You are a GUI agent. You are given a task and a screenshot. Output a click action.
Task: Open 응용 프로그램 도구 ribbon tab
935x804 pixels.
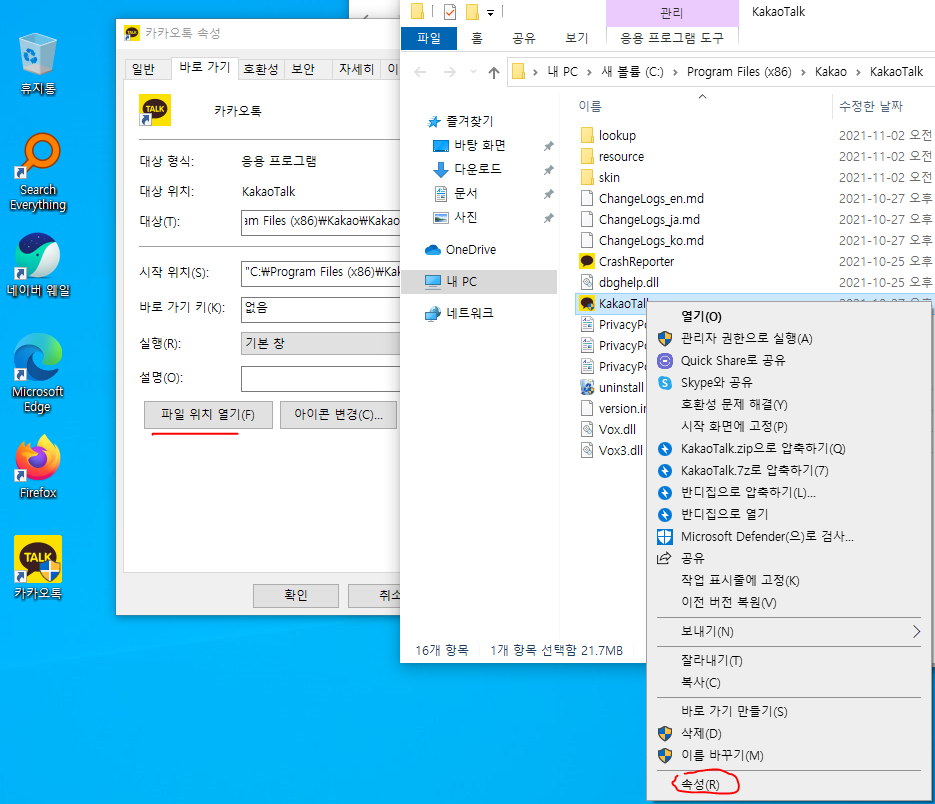(672, 38)
